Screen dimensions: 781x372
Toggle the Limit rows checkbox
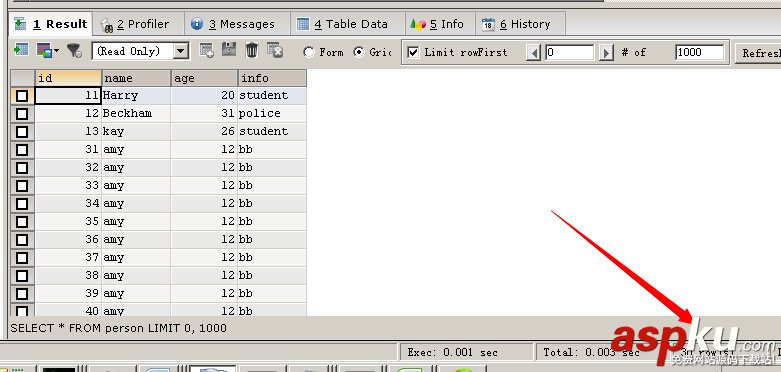pos(413,52)
